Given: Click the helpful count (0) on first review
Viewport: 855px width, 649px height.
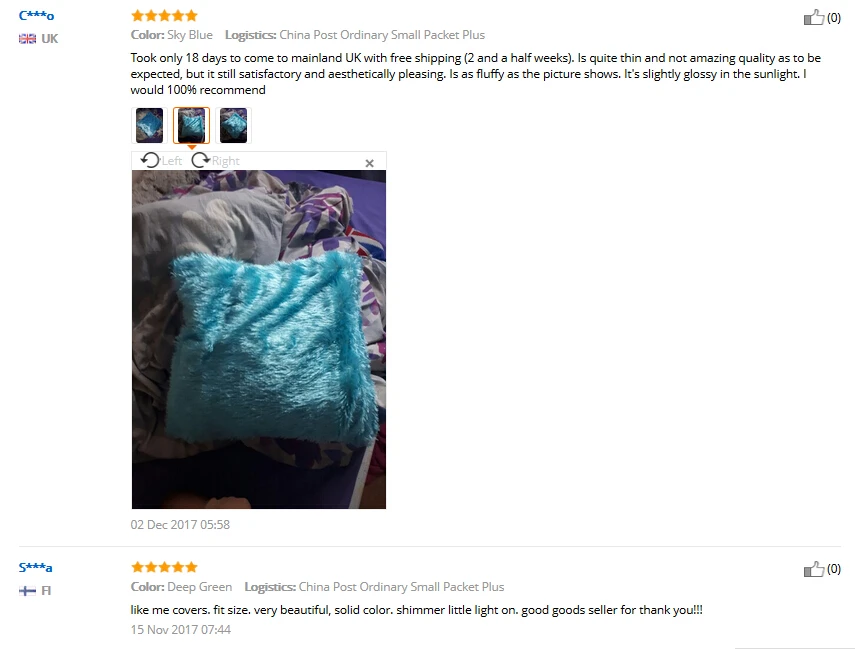Looking at the screenshot, I should (834, 18).
